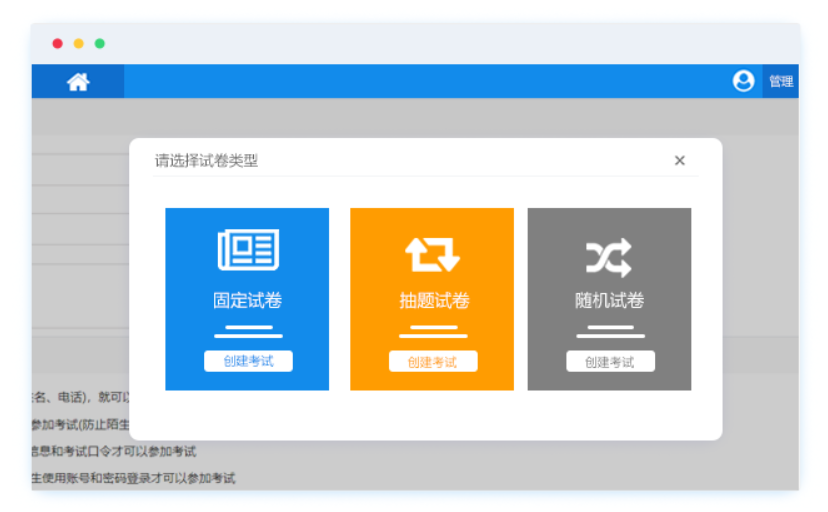Select the 抽题试卷 title text
The width and height of the screenshot is (828, 512).
[434, 301]
